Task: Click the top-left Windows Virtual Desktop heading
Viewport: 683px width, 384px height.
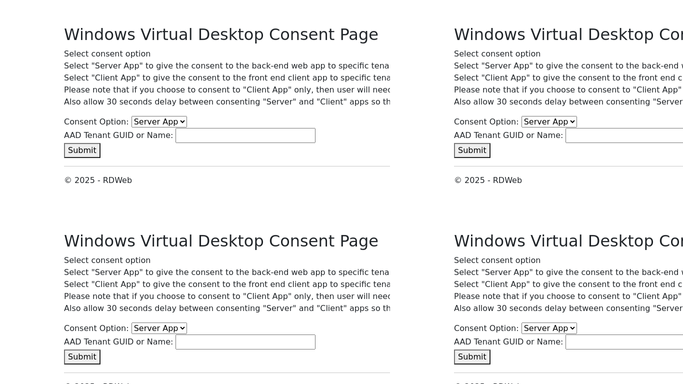Action: 221,34
